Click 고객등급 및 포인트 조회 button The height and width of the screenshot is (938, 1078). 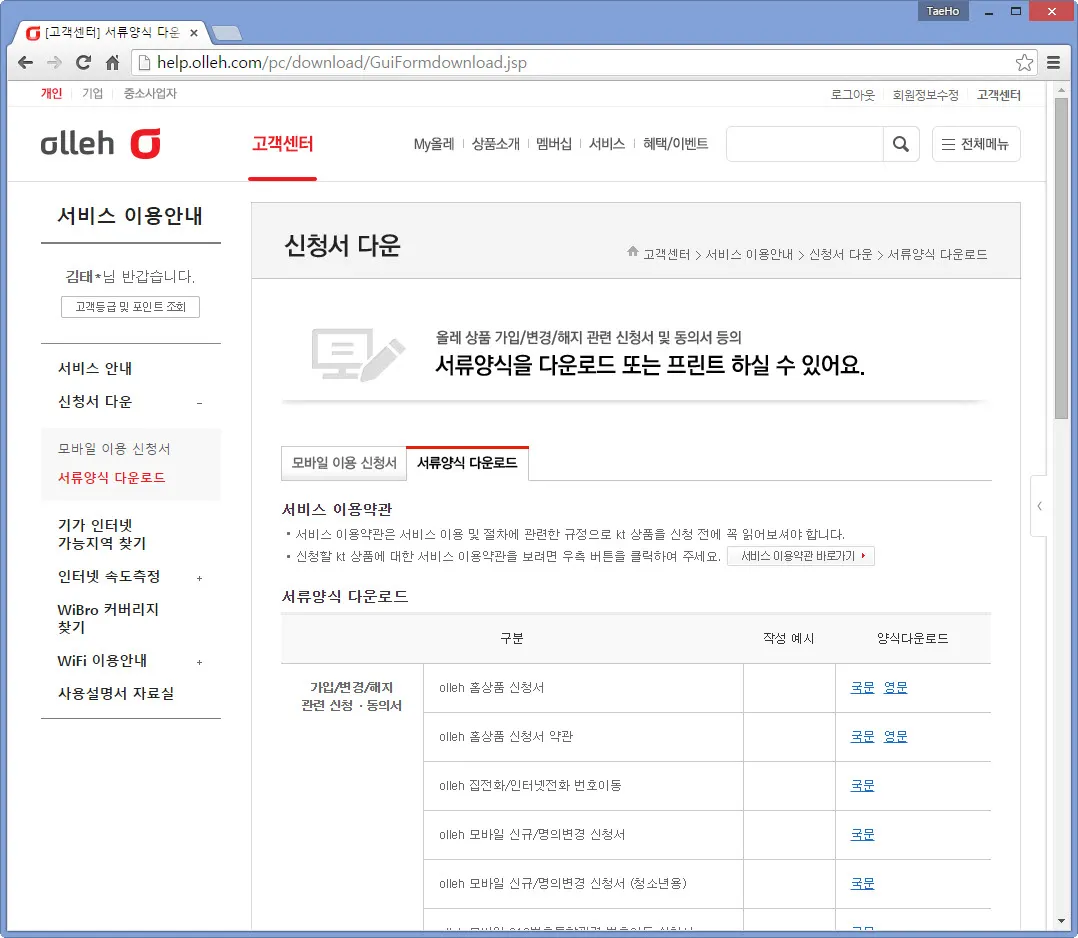click(131, 307)
